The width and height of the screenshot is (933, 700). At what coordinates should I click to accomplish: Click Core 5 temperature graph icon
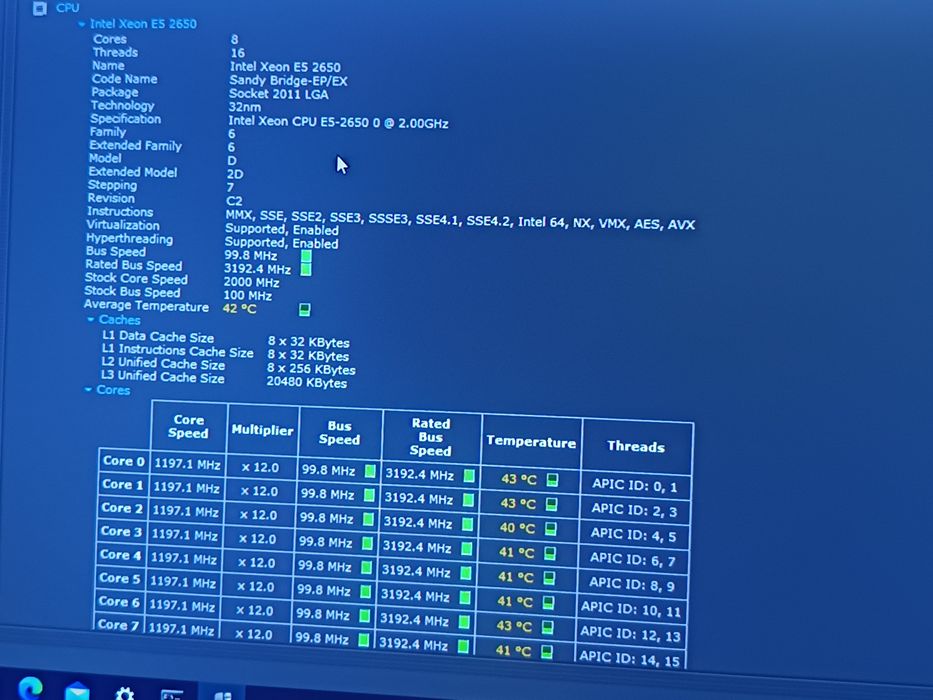548,602
